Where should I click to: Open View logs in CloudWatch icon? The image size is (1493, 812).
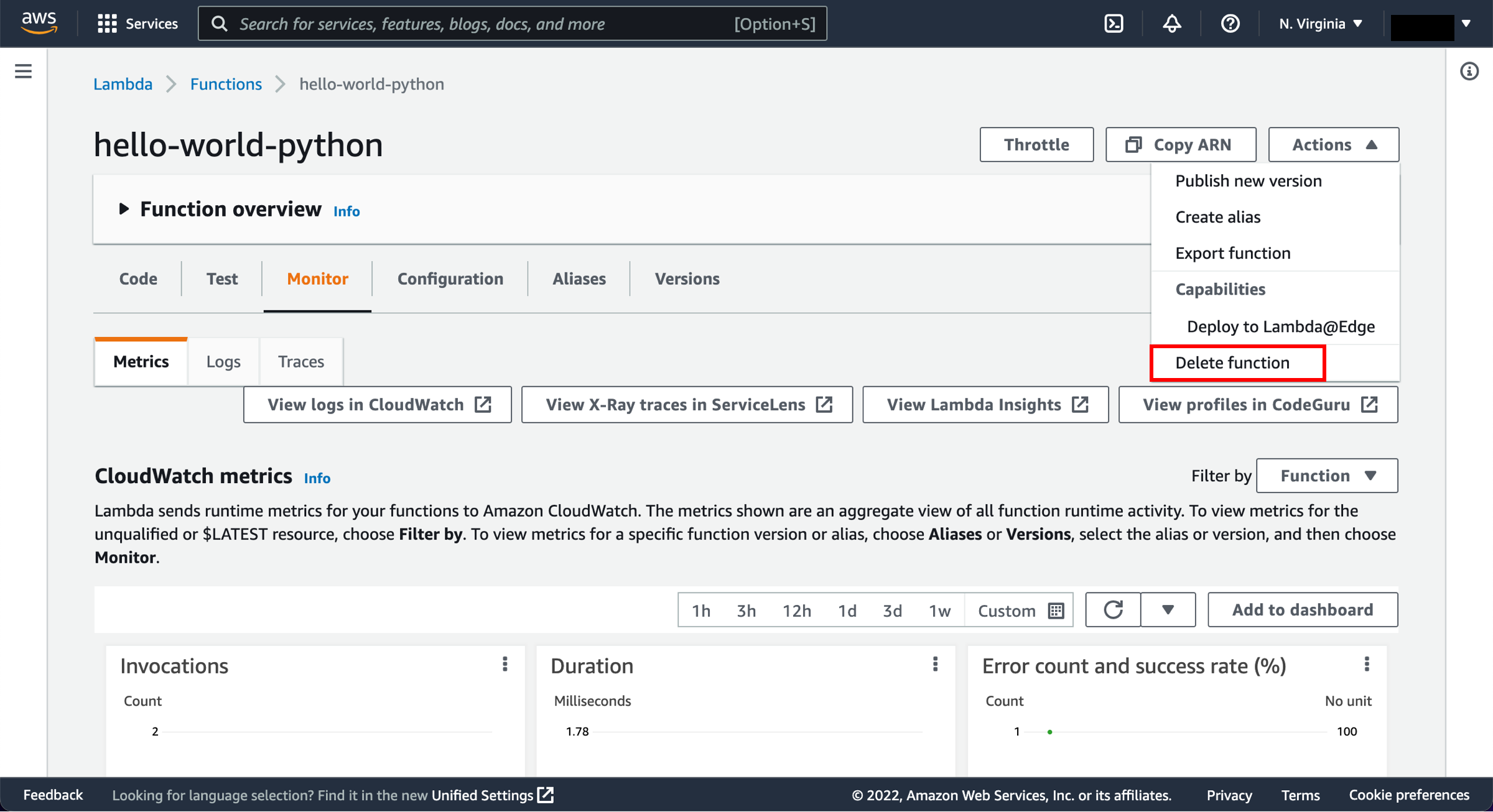pyautogui.click(x=483, y=404)
